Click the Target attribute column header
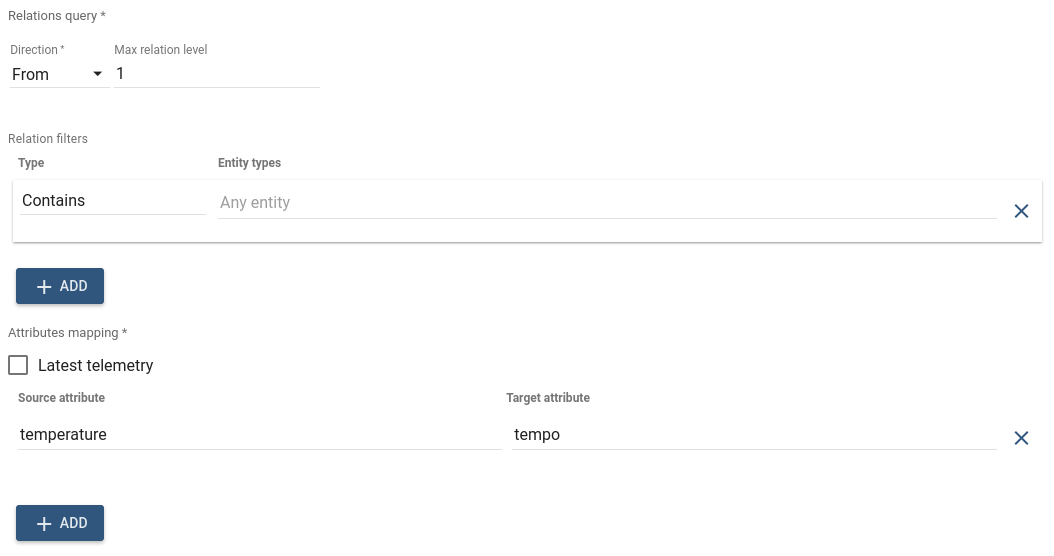The width and height of the screenshot is (1054, 556). coord(548,397)
